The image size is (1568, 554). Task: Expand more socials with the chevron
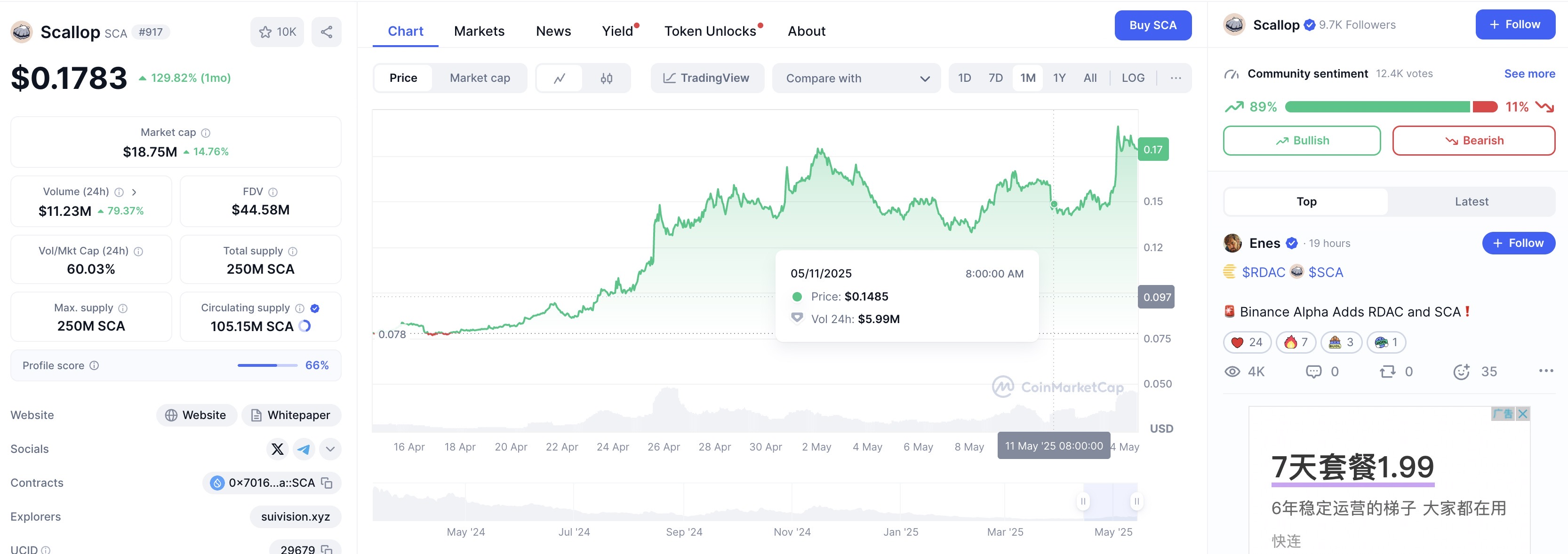pos(330,450)
